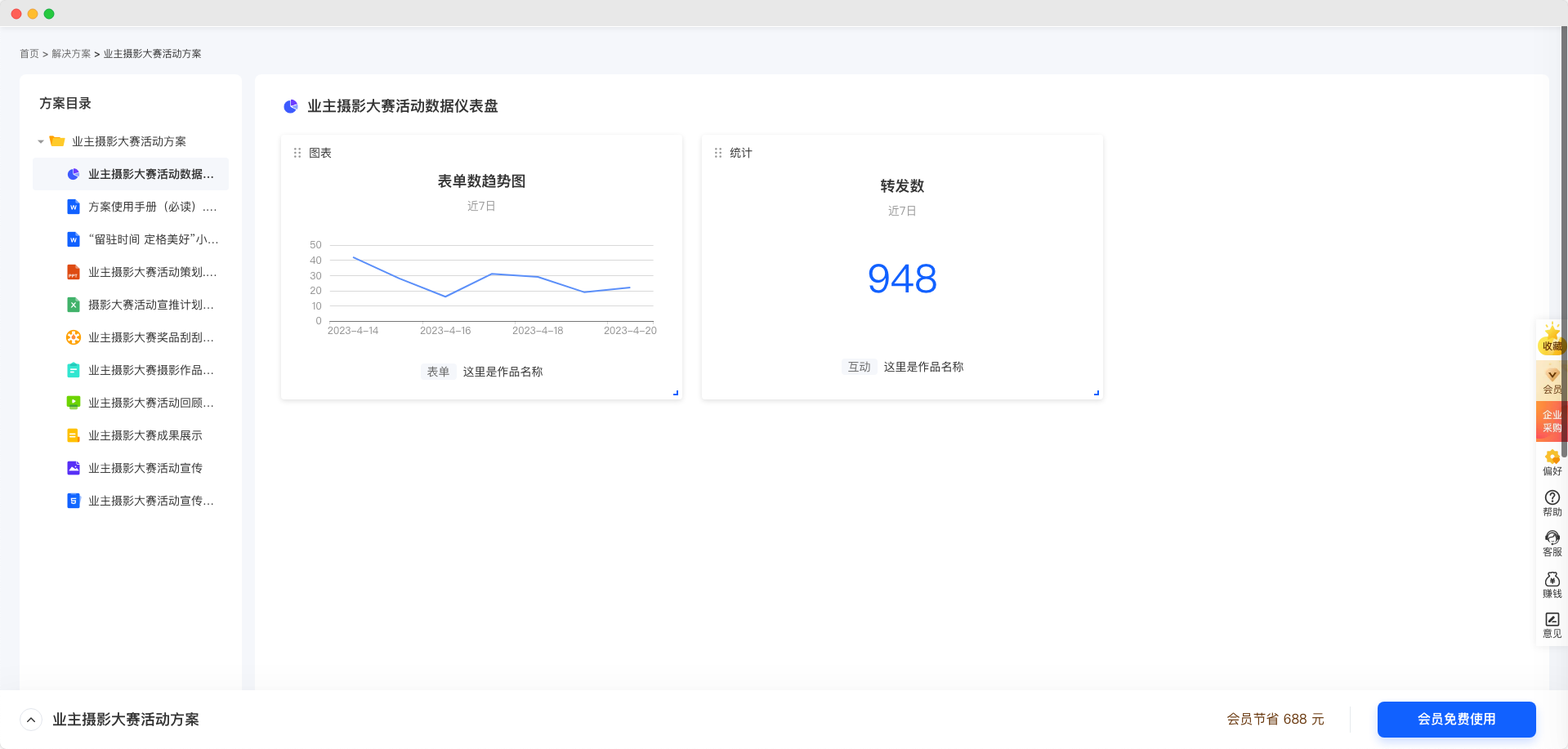Click the 表单 tag under the chart
Screen dimensions: 1568x749
(x=438, y=372)
